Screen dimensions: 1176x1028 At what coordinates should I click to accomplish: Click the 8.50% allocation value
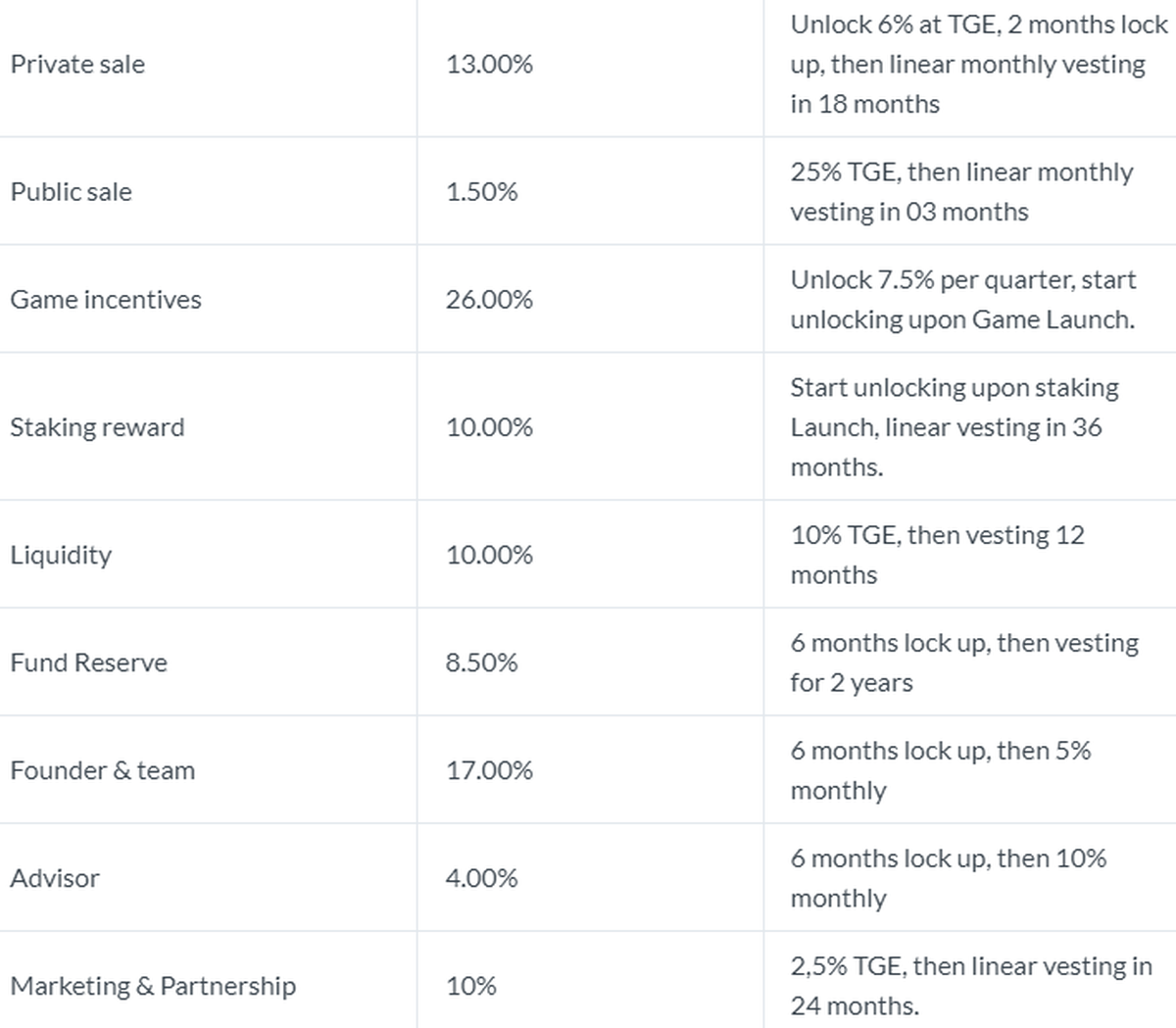tap(481, 662)
